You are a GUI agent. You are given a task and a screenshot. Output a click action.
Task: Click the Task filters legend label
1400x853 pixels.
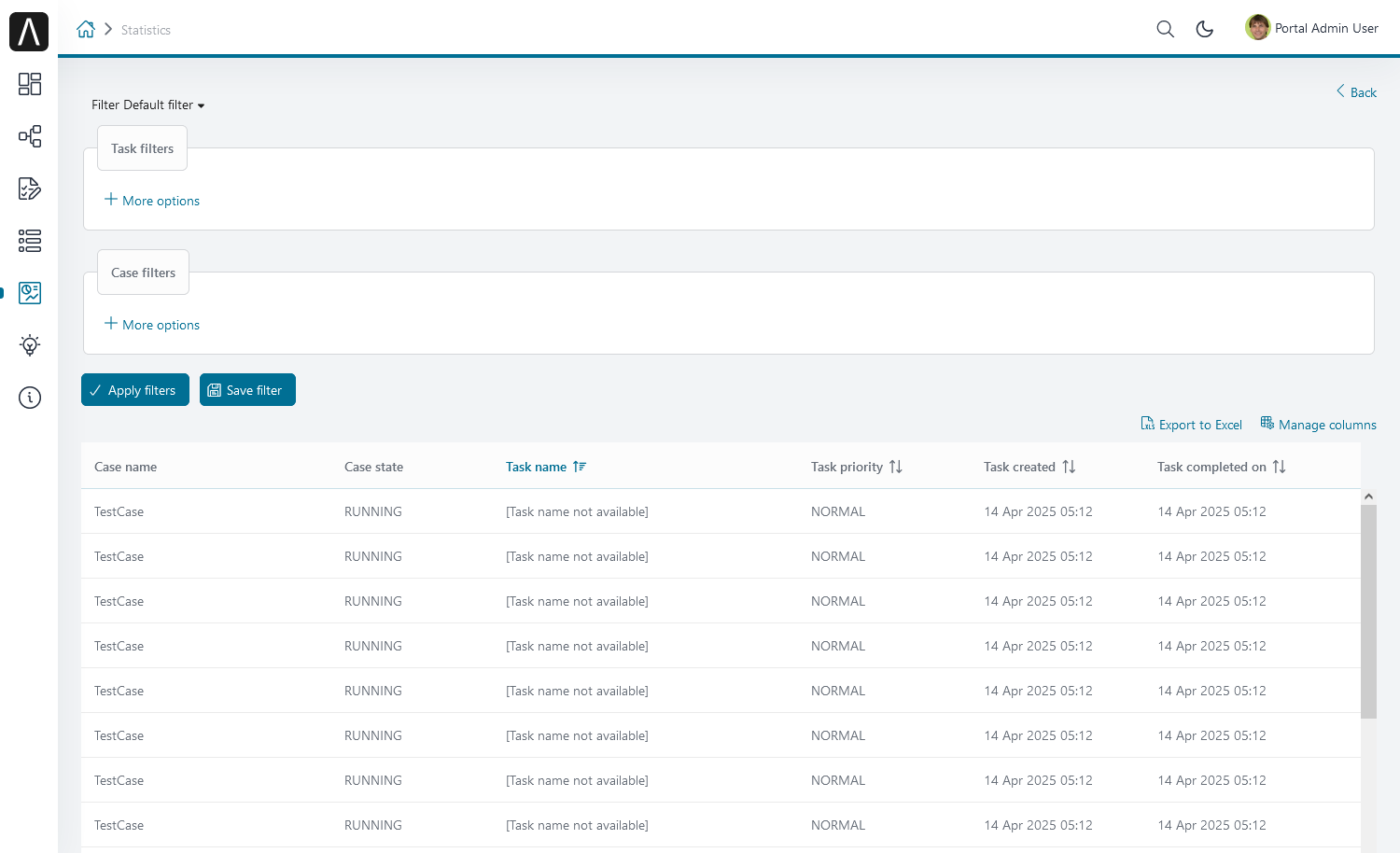tap(142, 148)
